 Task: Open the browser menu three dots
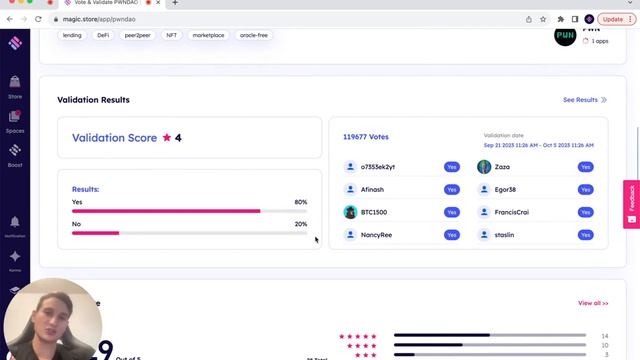[x=630, y=19]
